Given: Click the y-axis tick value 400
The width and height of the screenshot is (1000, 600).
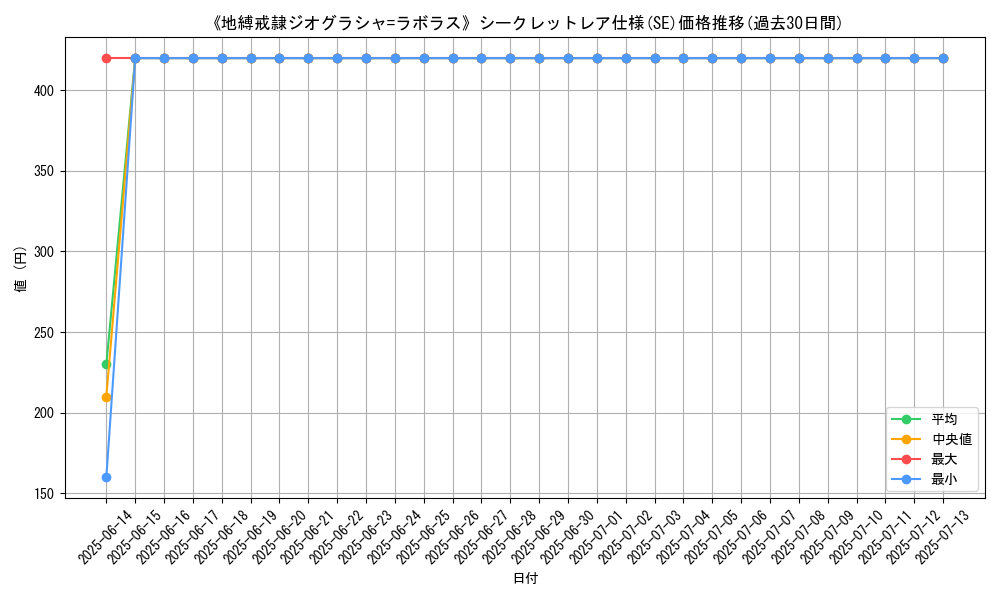Looking at the screenshot, I should pyautogui.click(x=43, y=91).
